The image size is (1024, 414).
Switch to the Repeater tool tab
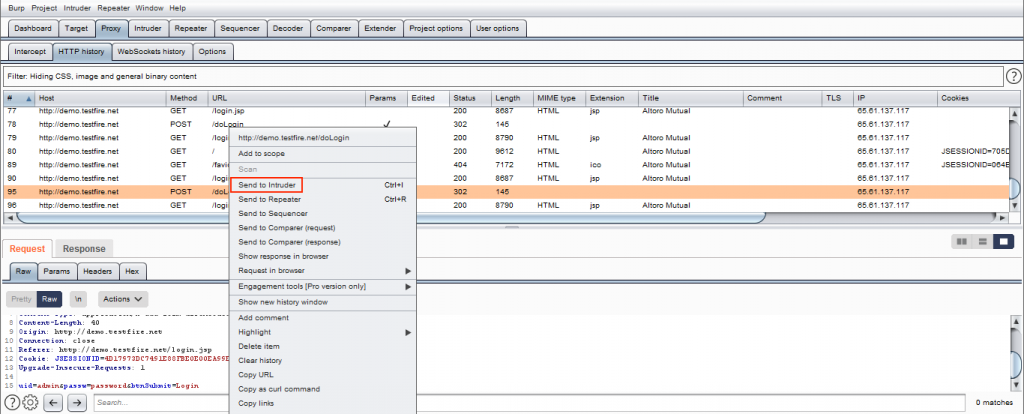coord(191,28)
